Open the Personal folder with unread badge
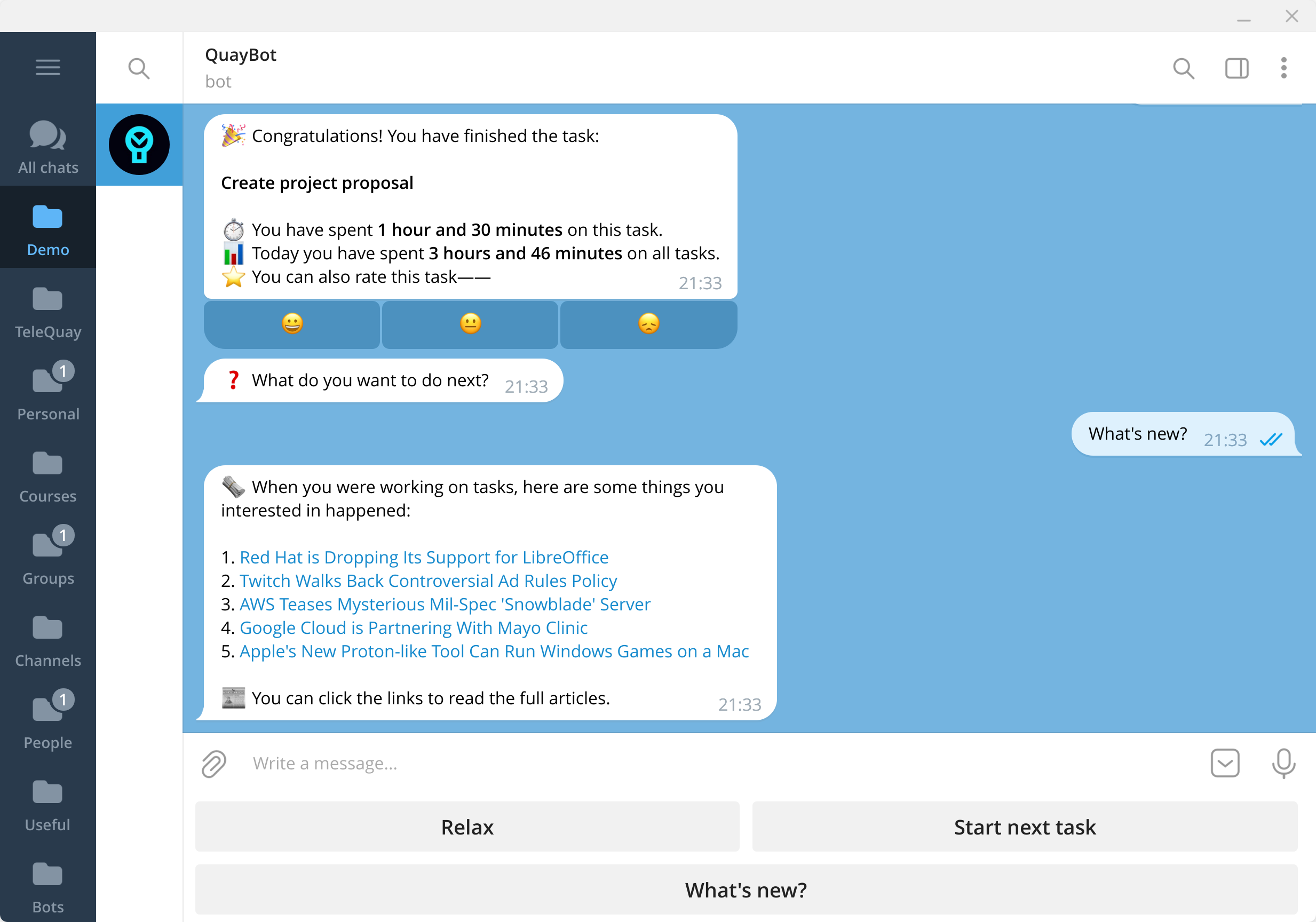The height and width of the screenshot is (922, 1316). [47, 393]
